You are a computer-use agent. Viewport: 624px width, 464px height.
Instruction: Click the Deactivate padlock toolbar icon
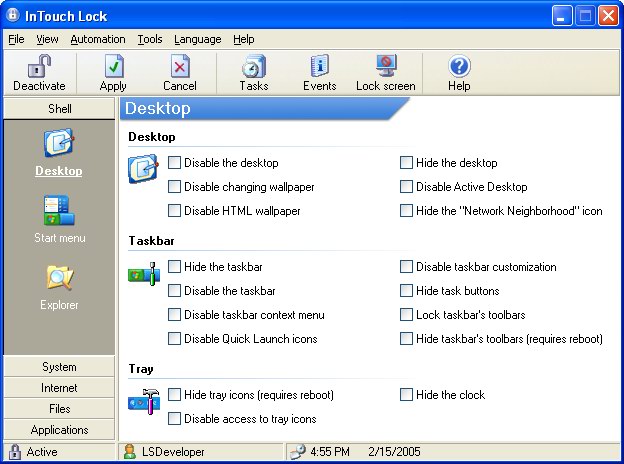[x=39, y=66]
